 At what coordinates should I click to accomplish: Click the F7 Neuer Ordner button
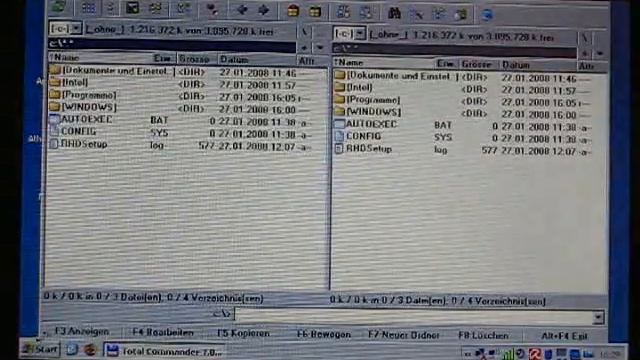tap(403, 335)
